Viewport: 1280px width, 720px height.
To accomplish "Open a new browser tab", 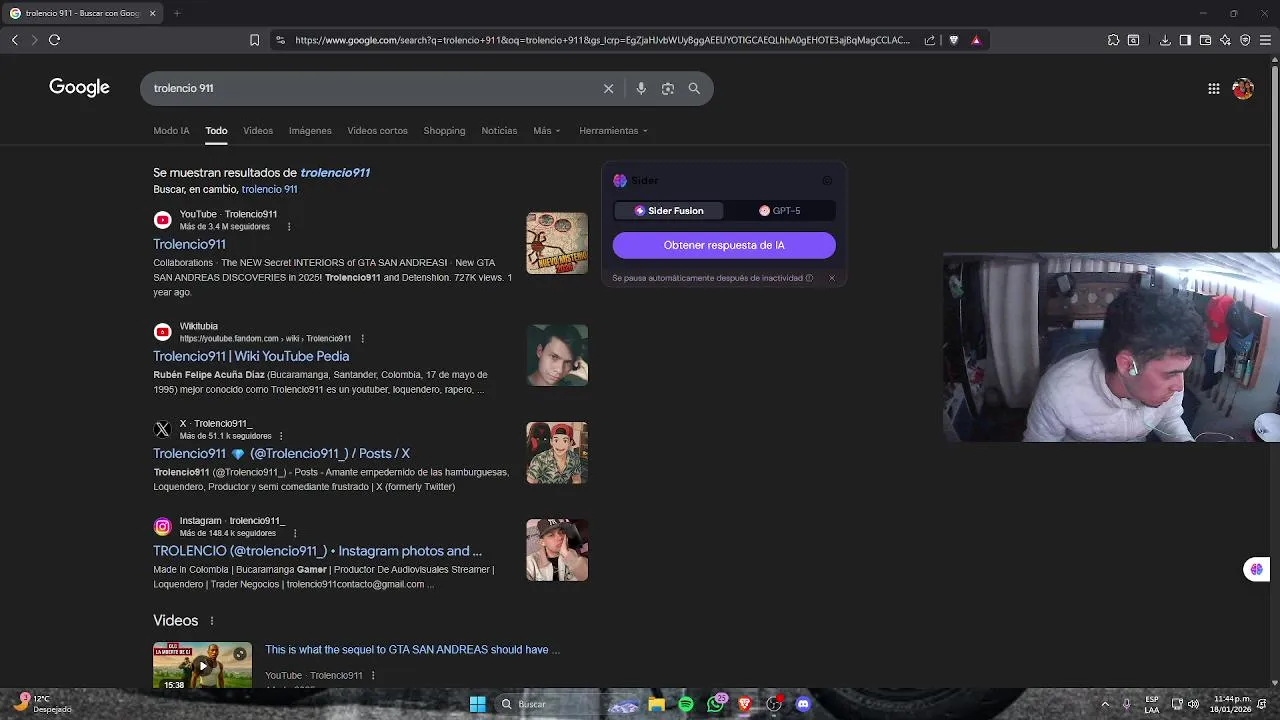I will (177, 13).
